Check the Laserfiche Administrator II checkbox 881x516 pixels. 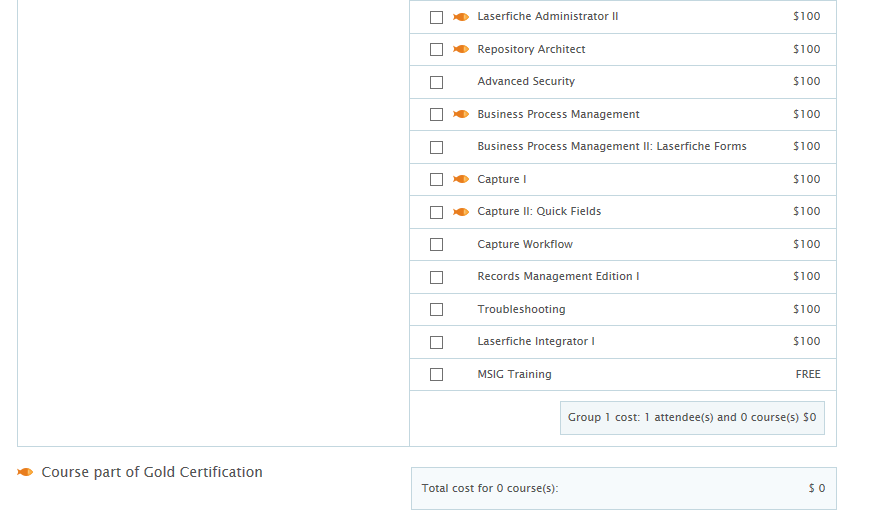point(437,17)
